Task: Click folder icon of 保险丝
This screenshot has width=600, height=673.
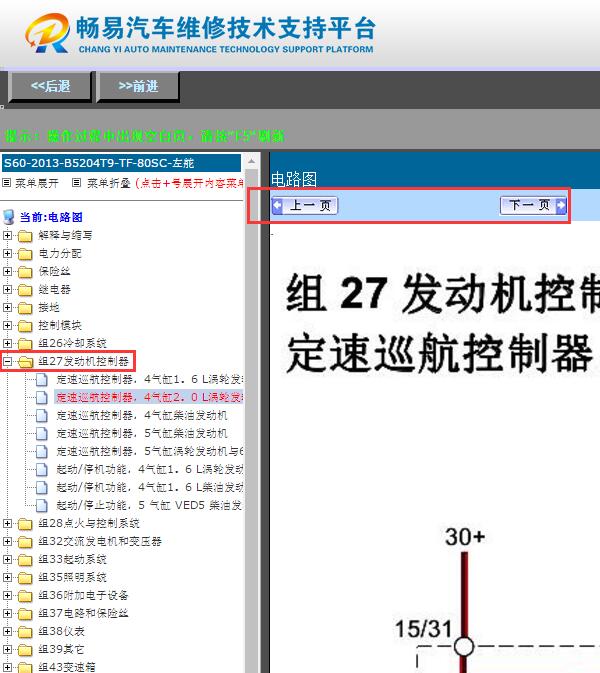Action: (x=25, y=272)
